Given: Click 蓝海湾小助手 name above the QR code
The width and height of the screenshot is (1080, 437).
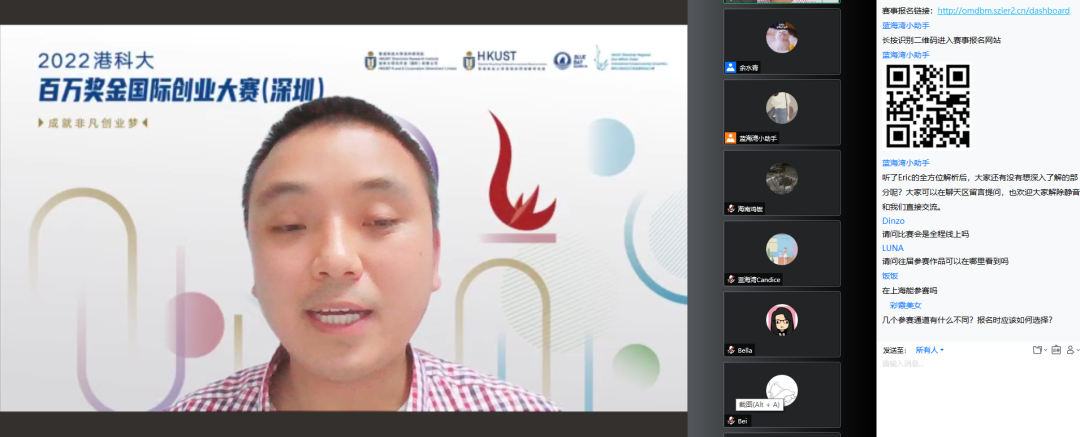Looking at the screenshot, I should coord(906,54).
